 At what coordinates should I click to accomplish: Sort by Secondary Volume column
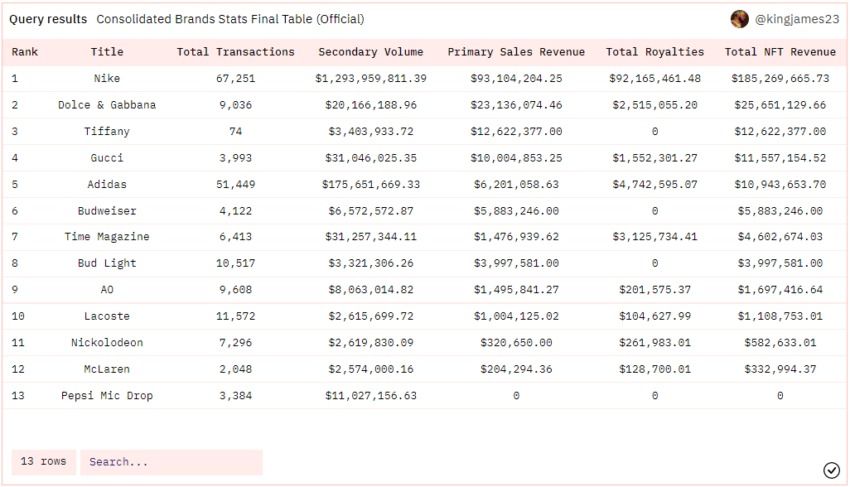tap(370, 52)
